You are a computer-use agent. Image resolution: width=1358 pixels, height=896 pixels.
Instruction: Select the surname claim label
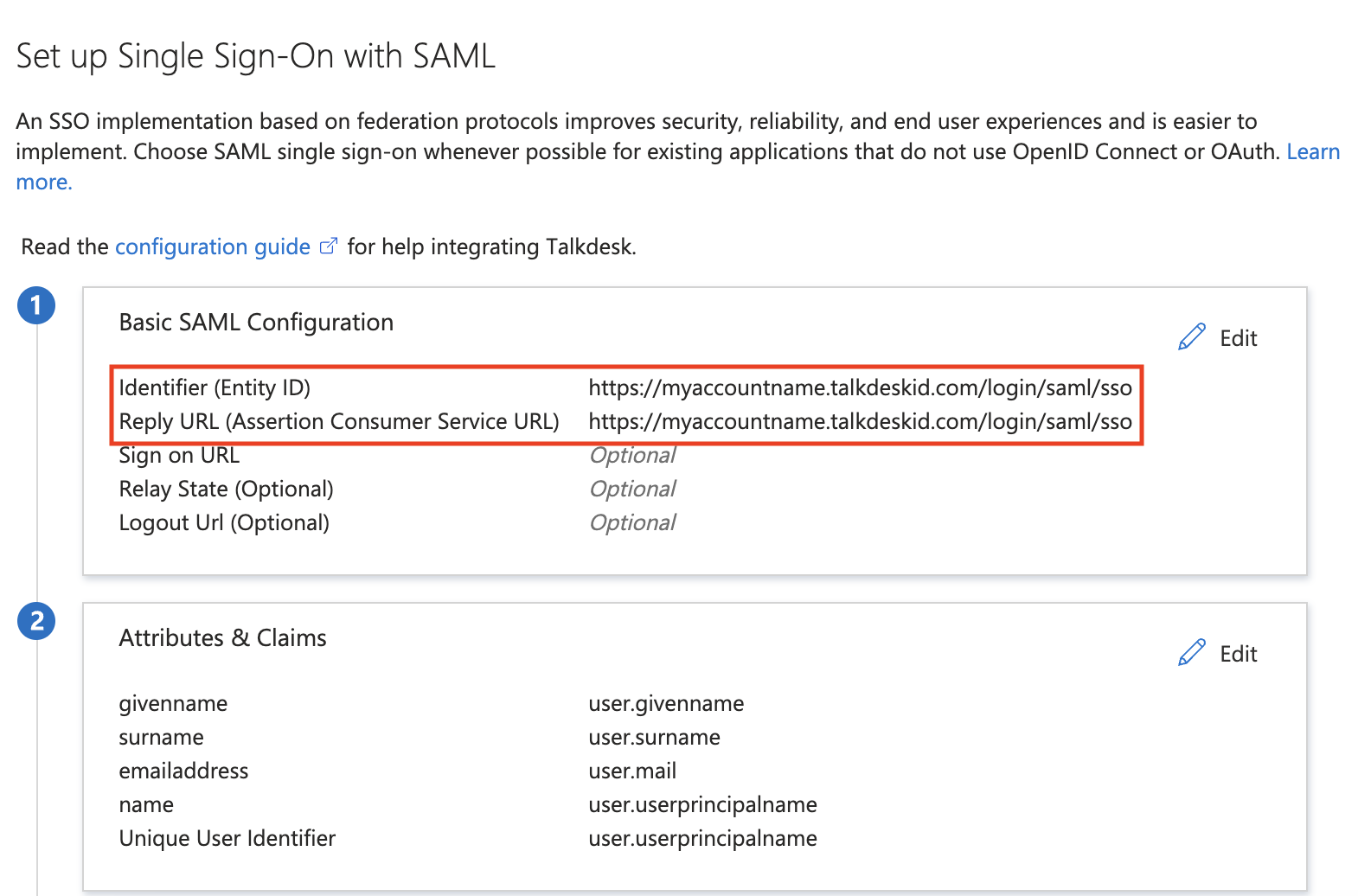coord(161,737)
